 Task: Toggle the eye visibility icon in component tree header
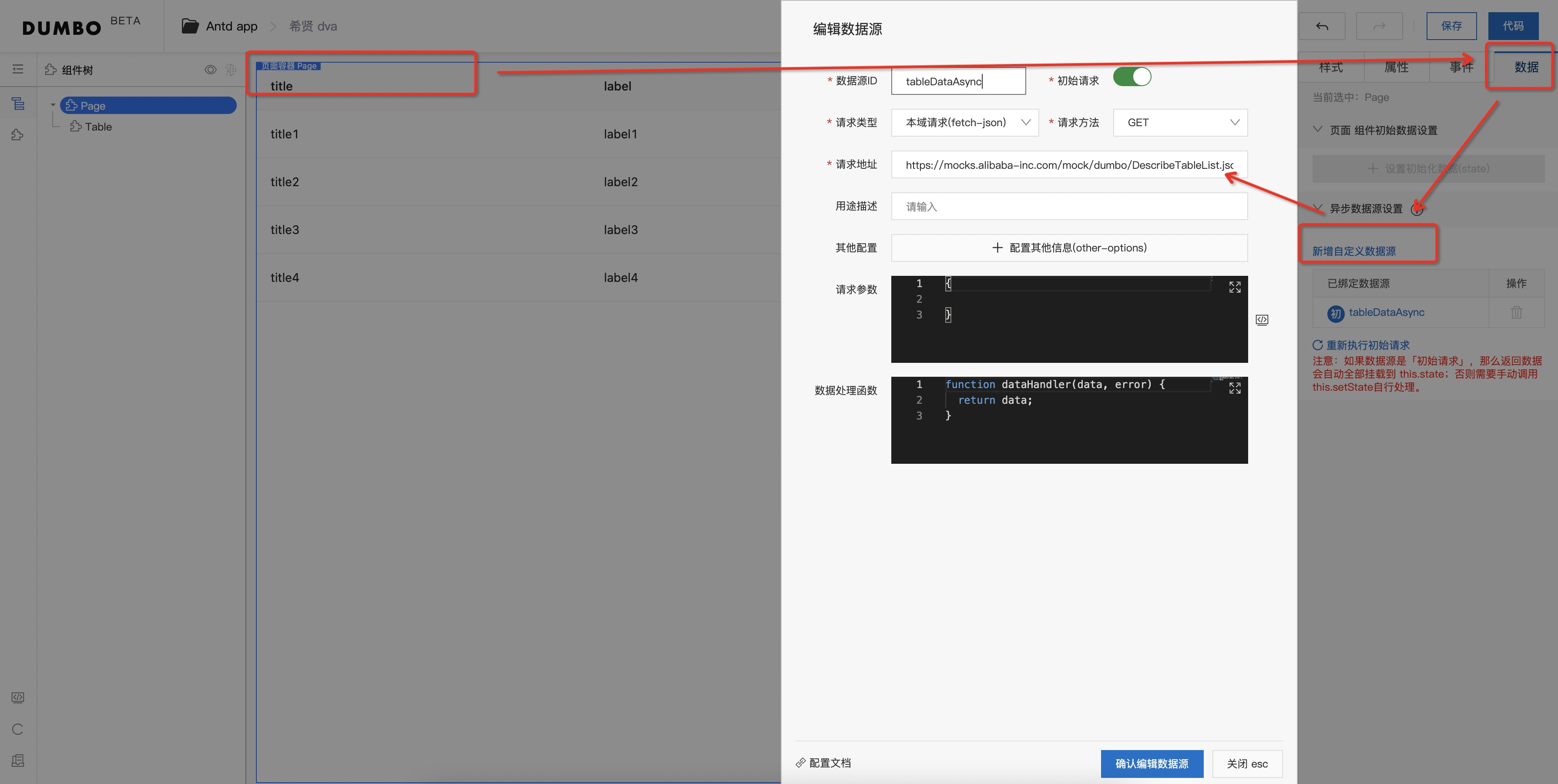(210, 70)
